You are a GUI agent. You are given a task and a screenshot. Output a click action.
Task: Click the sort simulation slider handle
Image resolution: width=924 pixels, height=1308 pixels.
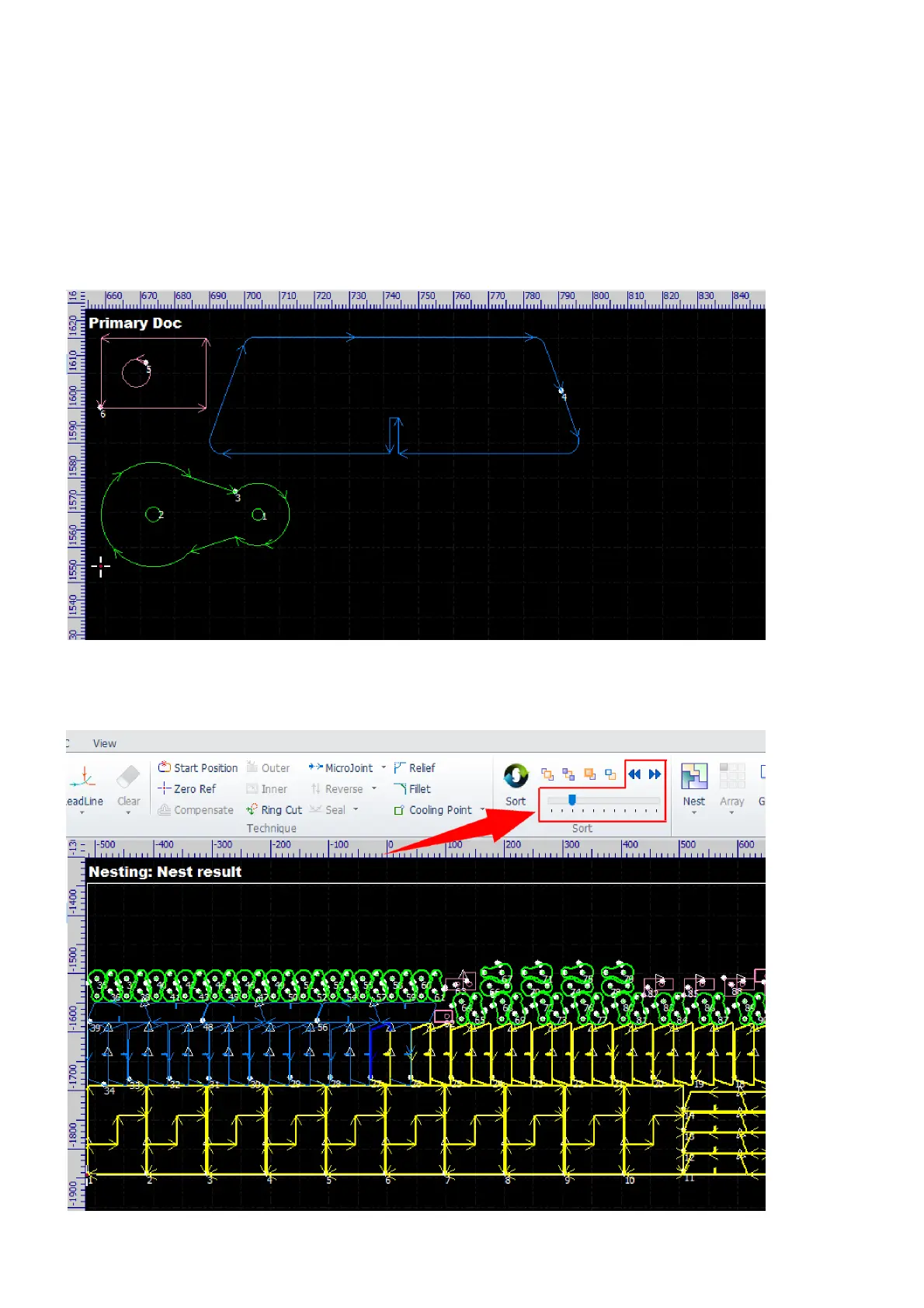click(x=572, y=800)
